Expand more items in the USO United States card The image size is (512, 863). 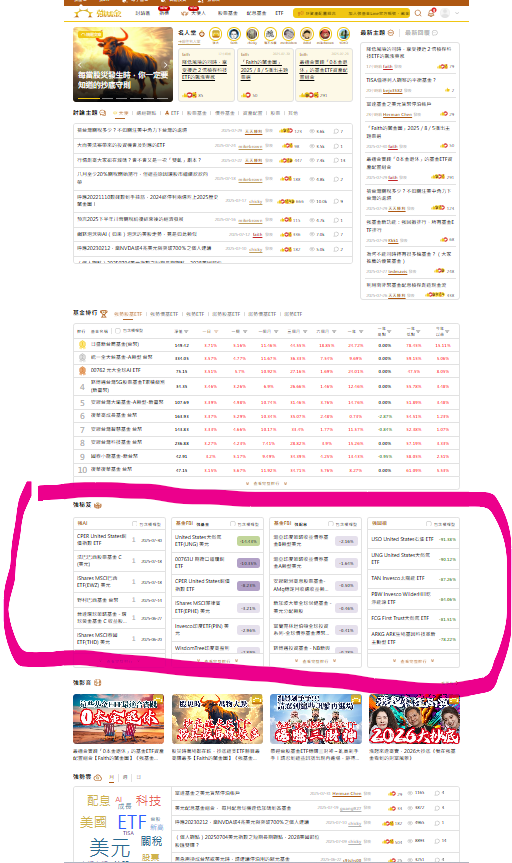[x=413, y=660]
